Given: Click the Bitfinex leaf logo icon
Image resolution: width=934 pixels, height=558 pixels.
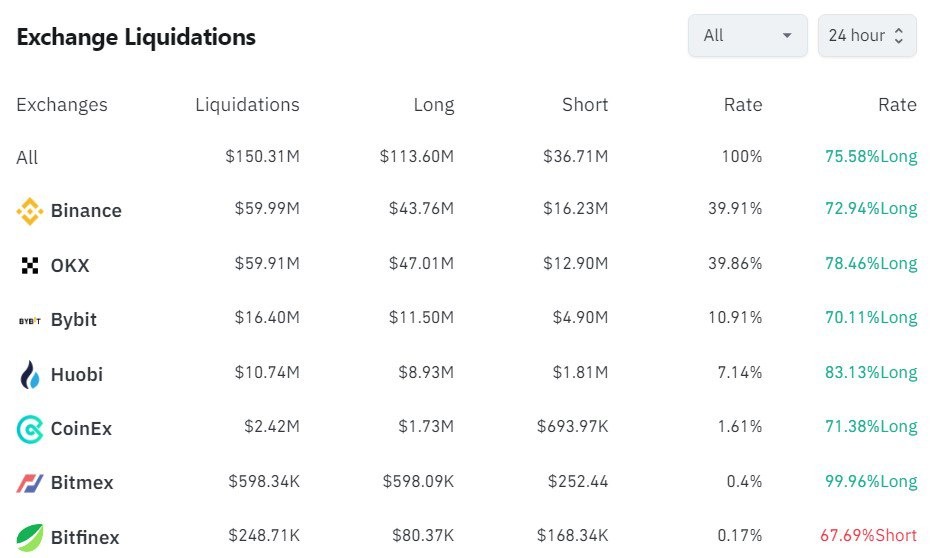Looking at the screenshot, I should click(x=30, y=537).
